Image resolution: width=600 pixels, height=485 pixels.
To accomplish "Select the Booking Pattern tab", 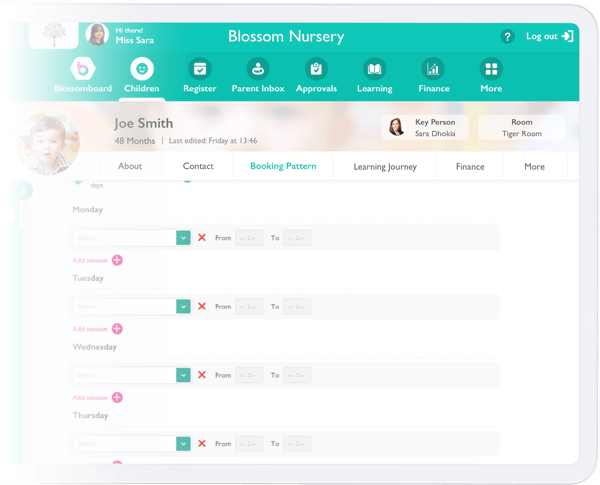I will pos(283,166).
